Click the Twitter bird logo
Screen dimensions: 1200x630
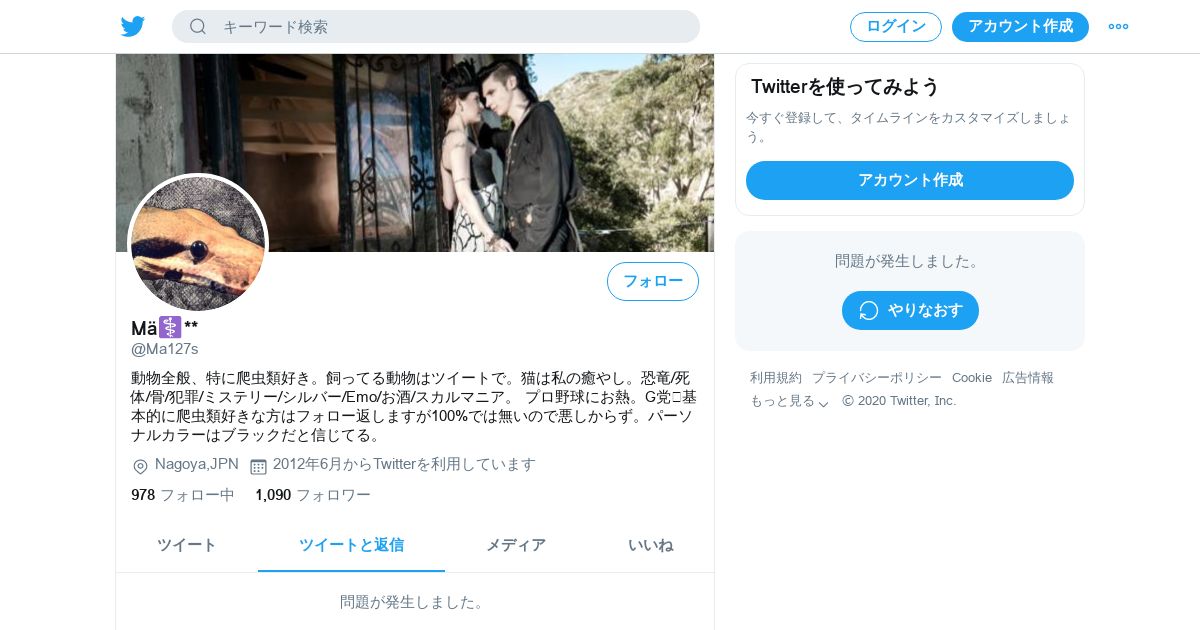tap(133, 27)
